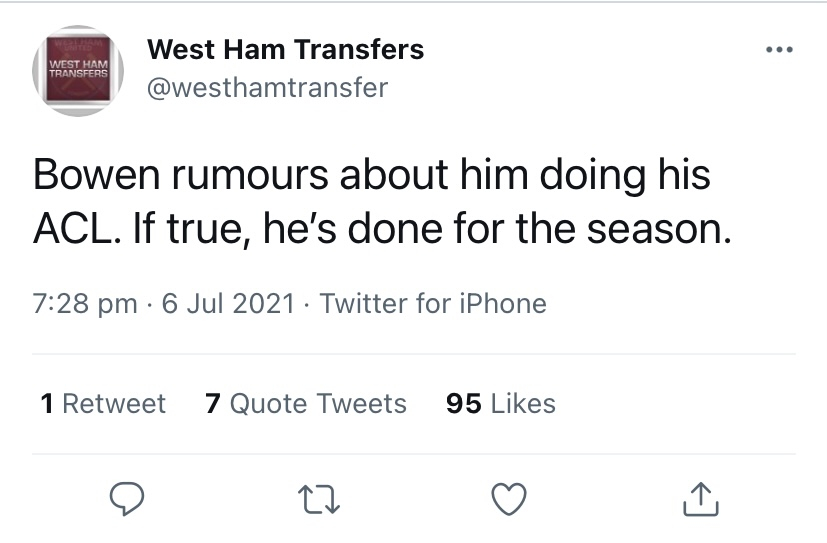The height and width of the screenshot is (543, 827).
Task: Click the bold number 7 before Quote Tweets
Action: coord(212,403)
